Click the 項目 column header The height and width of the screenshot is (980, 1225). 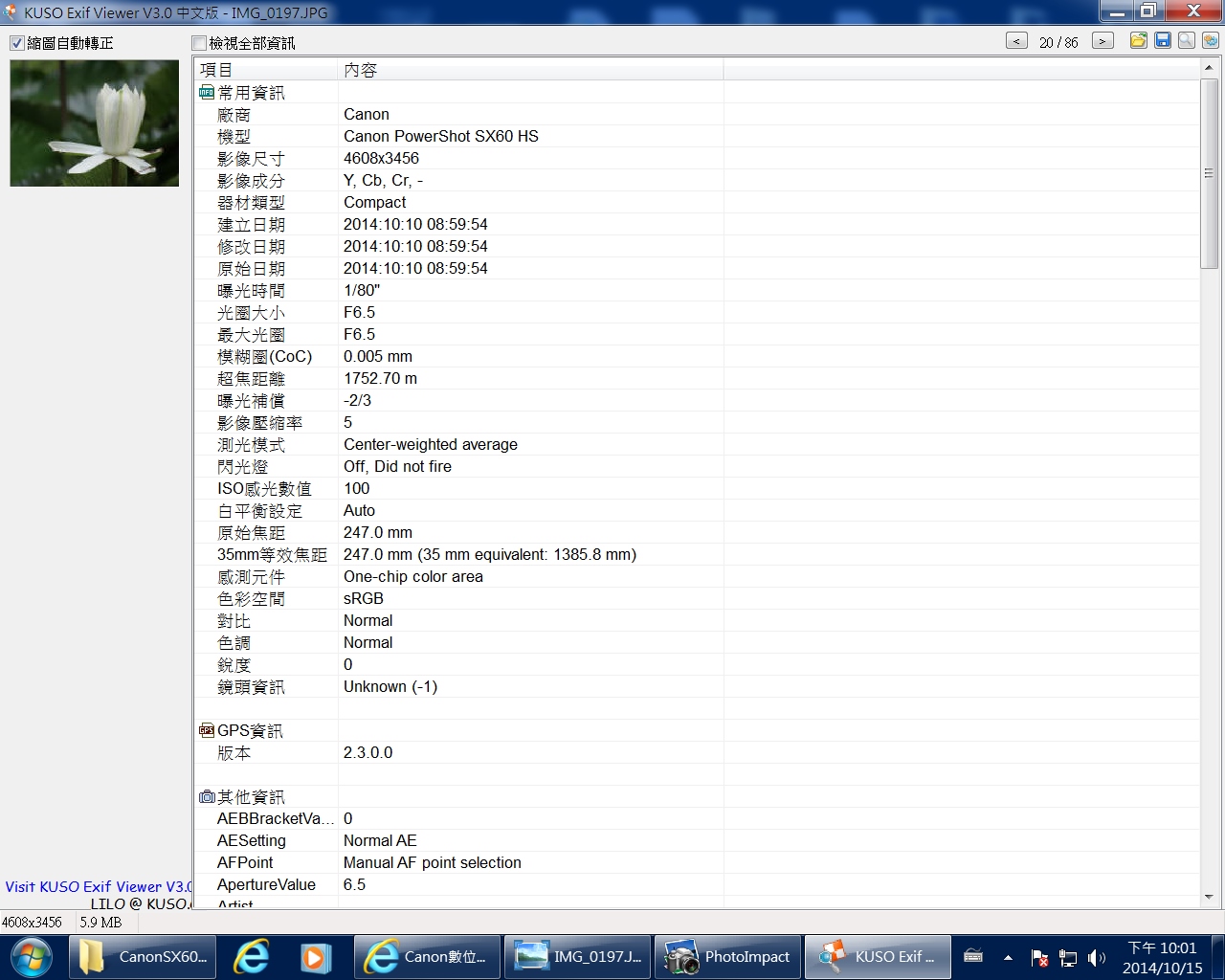tap(266, 70)
